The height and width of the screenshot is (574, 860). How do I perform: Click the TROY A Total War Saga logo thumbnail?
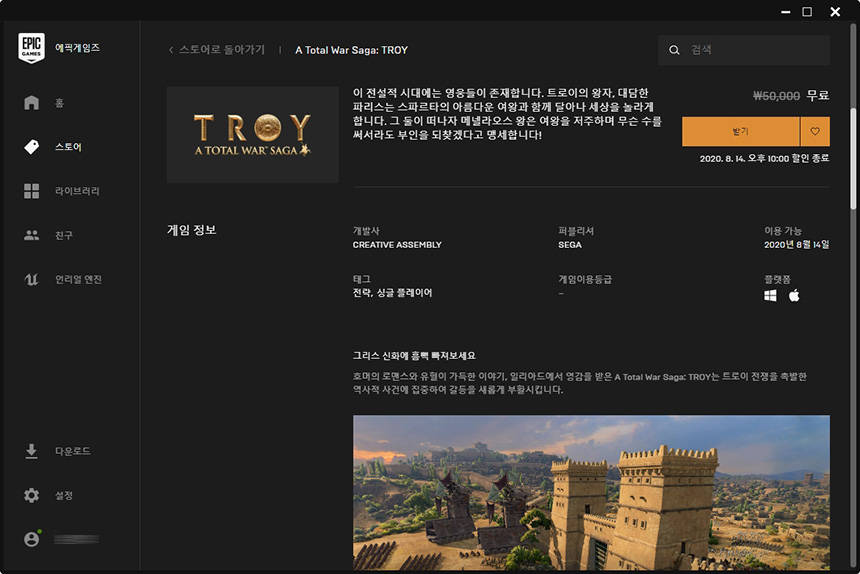coord(252,135)
